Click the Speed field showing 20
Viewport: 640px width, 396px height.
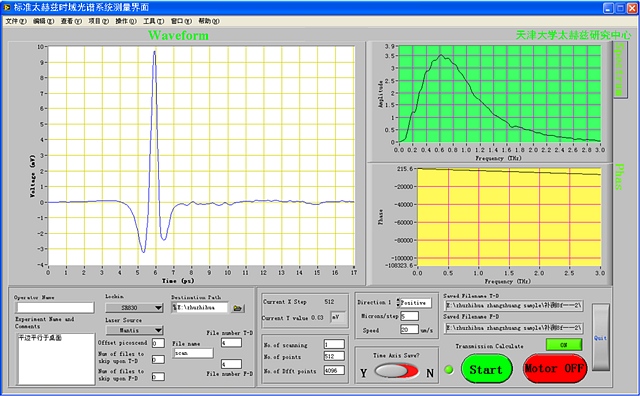409,329
